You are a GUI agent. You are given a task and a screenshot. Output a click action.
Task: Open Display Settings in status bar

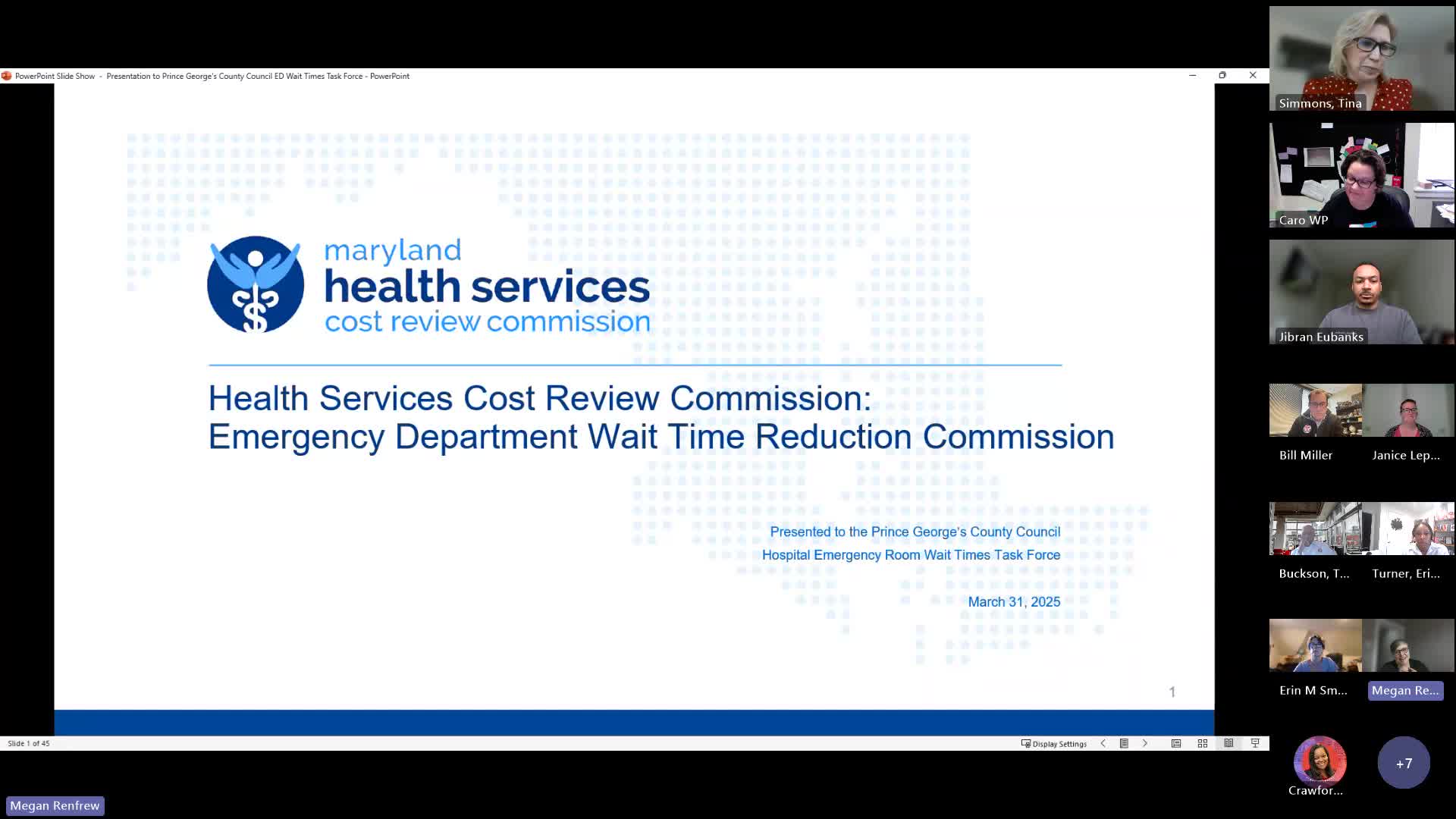[x=1054, y=744]
